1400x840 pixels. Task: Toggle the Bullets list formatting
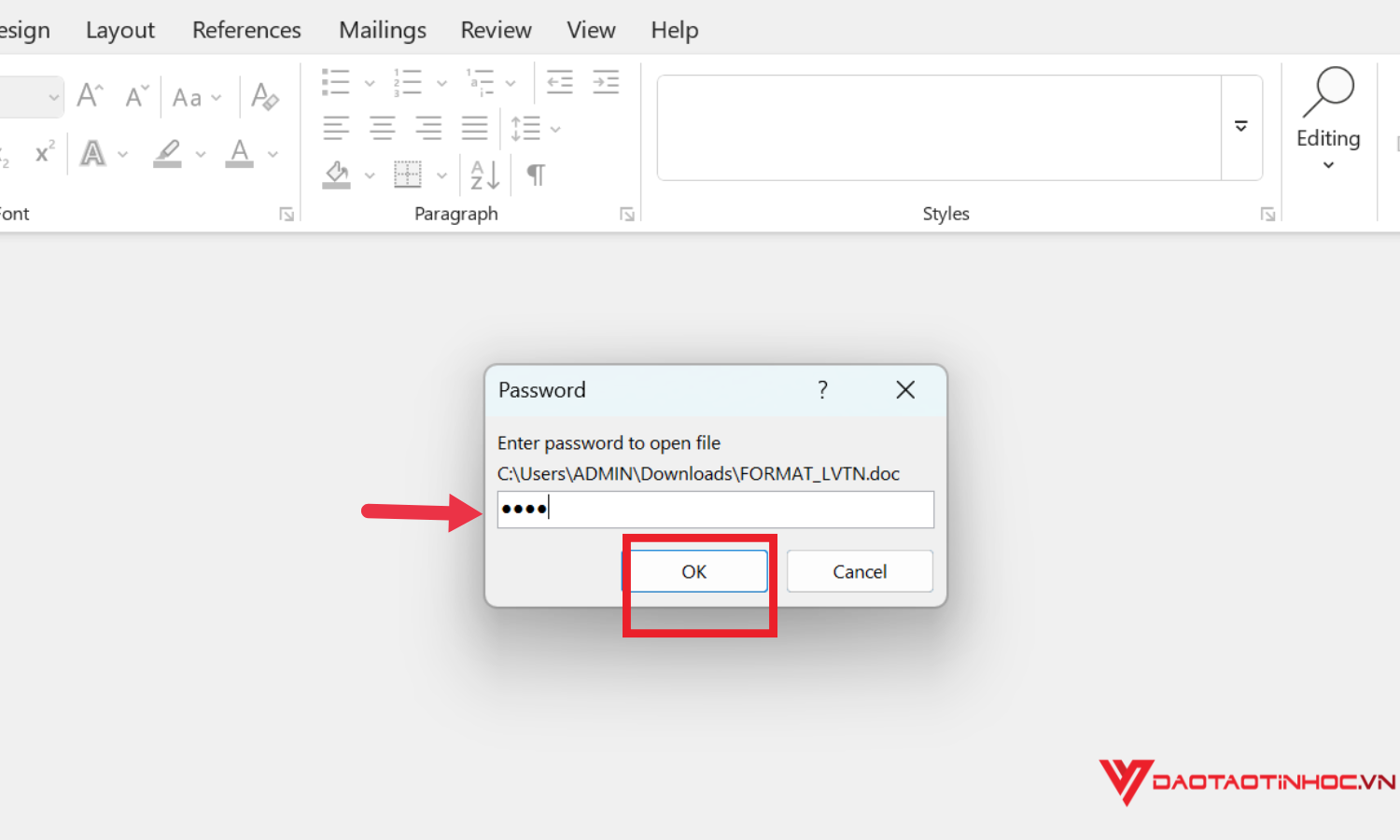(336, 82)
